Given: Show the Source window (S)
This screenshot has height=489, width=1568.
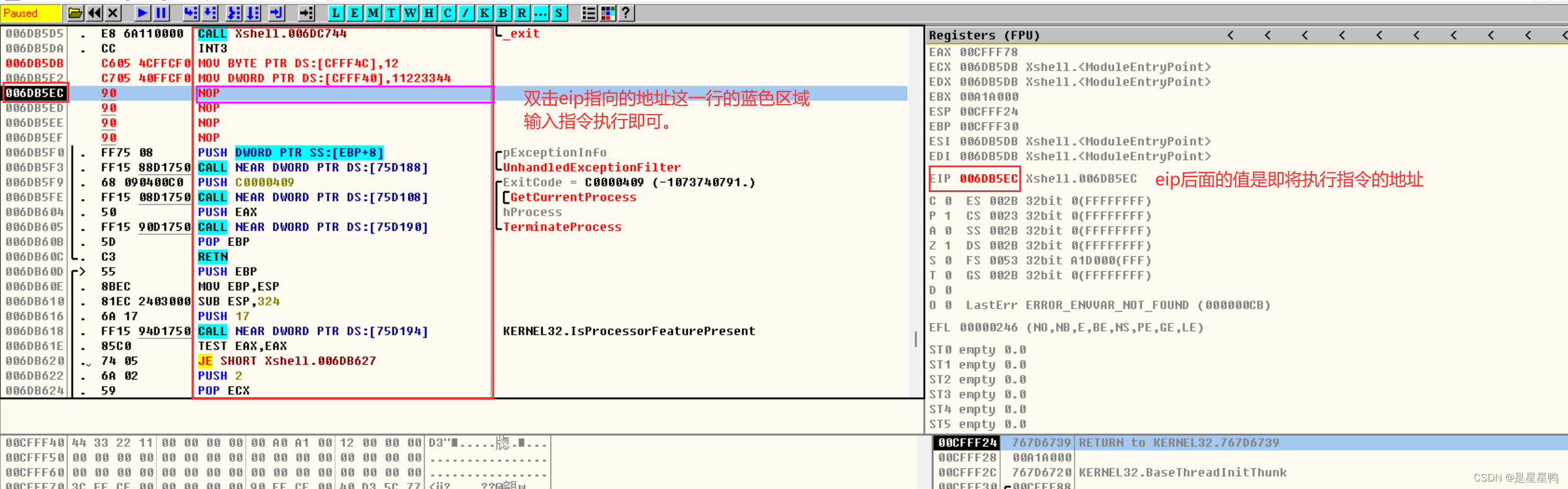Looking at the screenshot, I should coord(559,13).
